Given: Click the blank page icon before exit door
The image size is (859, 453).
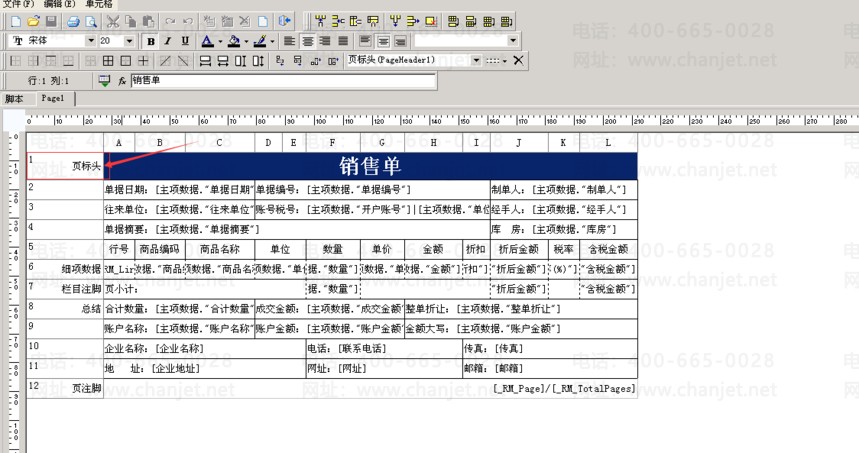Looking at the screenshot, I should [263, 22].
